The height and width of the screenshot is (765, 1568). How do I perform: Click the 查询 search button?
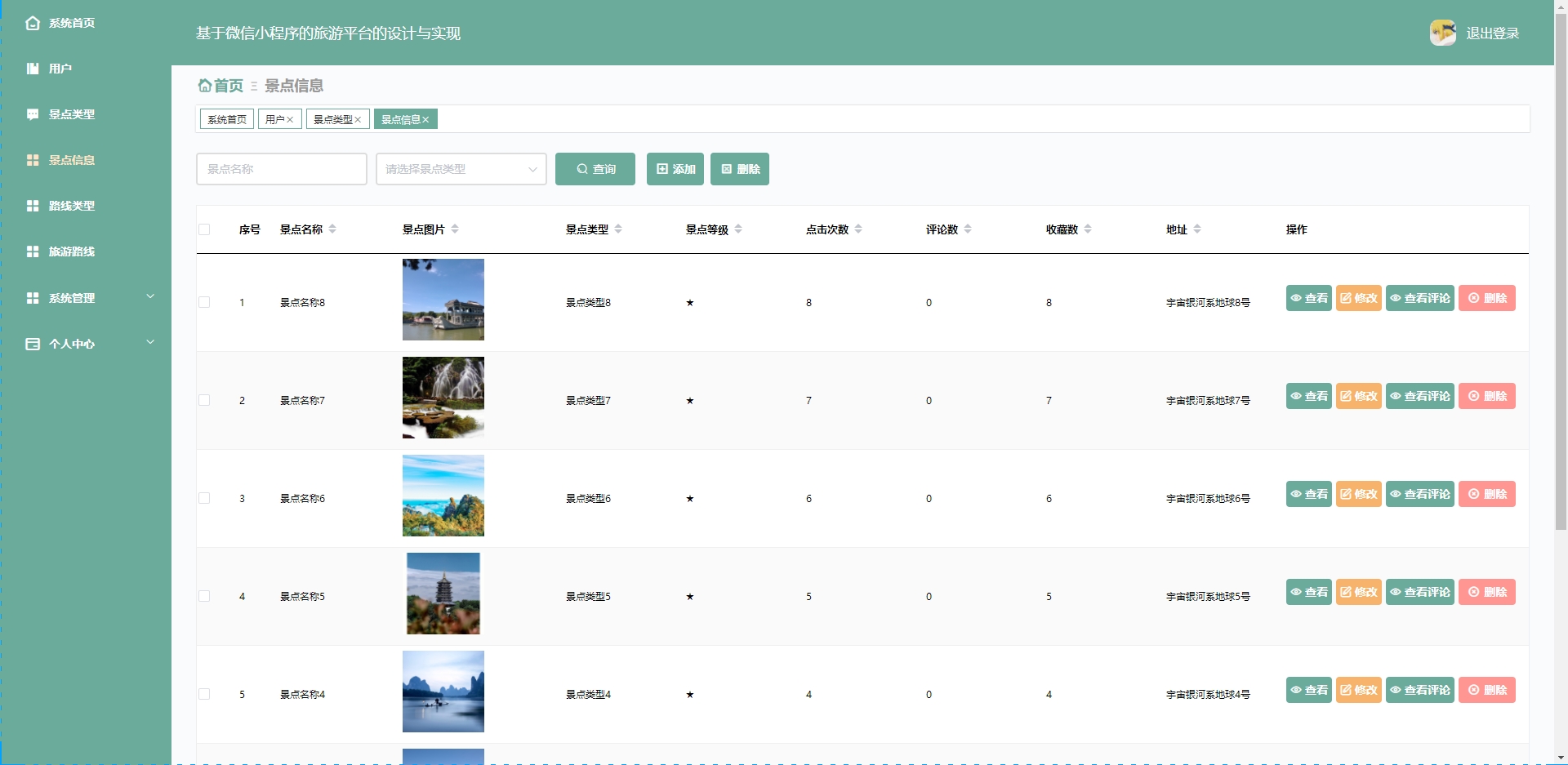[595, 169]
